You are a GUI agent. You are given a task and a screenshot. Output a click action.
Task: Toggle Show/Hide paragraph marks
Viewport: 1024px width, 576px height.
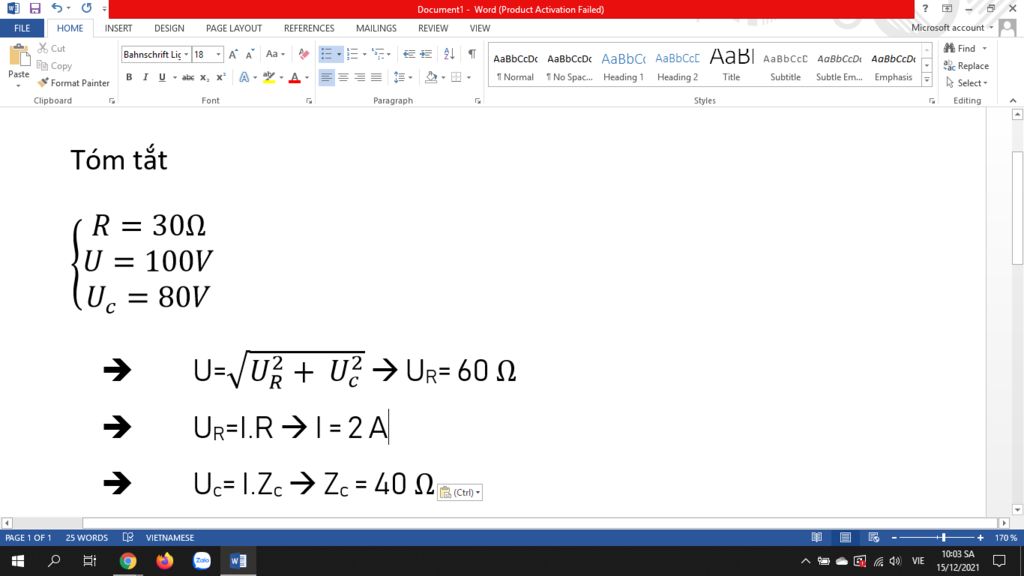pyautogui.click(x=472, y=54)
